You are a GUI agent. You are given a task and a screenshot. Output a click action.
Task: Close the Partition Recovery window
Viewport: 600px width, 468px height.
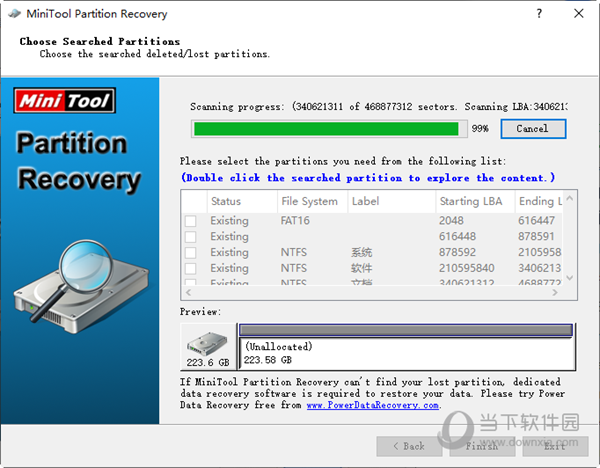tap(579, 13)
